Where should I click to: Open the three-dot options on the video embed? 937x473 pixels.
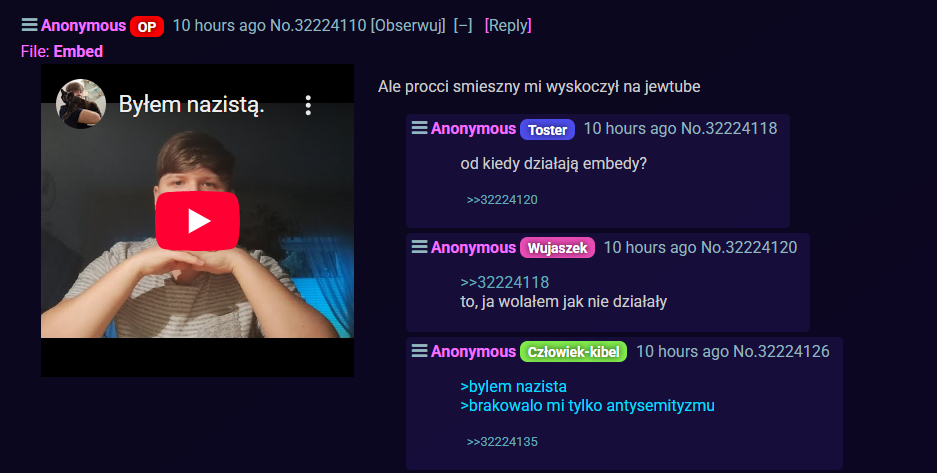tap(308, 105)
